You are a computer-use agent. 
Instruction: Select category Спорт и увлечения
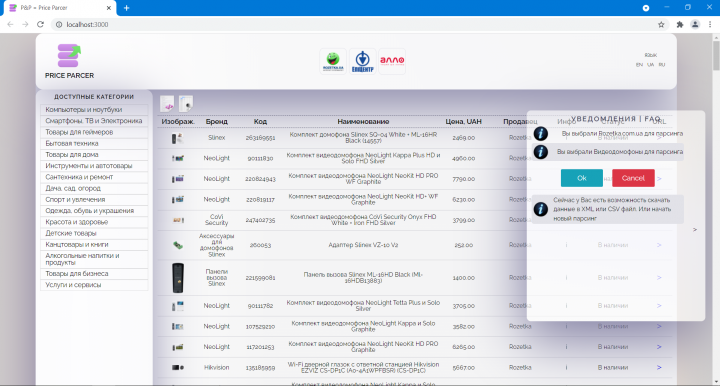(x=94, y=200)
